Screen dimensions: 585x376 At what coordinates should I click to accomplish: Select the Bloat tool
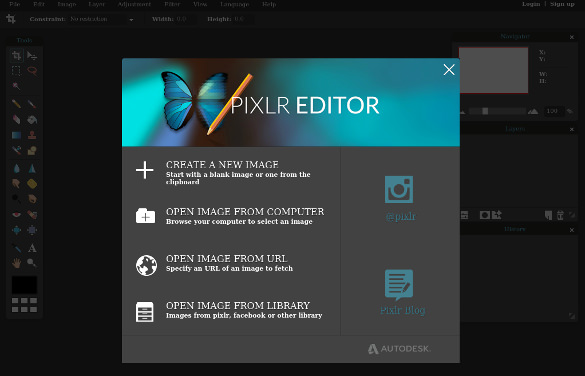click(16, 230)
